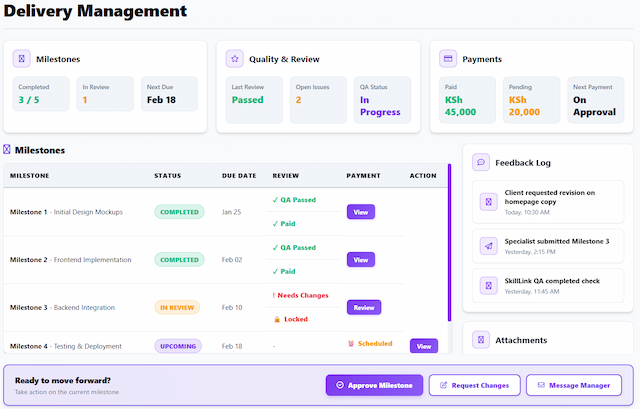This screenshot has height=409, width=640.
Task: Click the COMPLETED badge for Milestone 2
Action: [x=179, y=260]
